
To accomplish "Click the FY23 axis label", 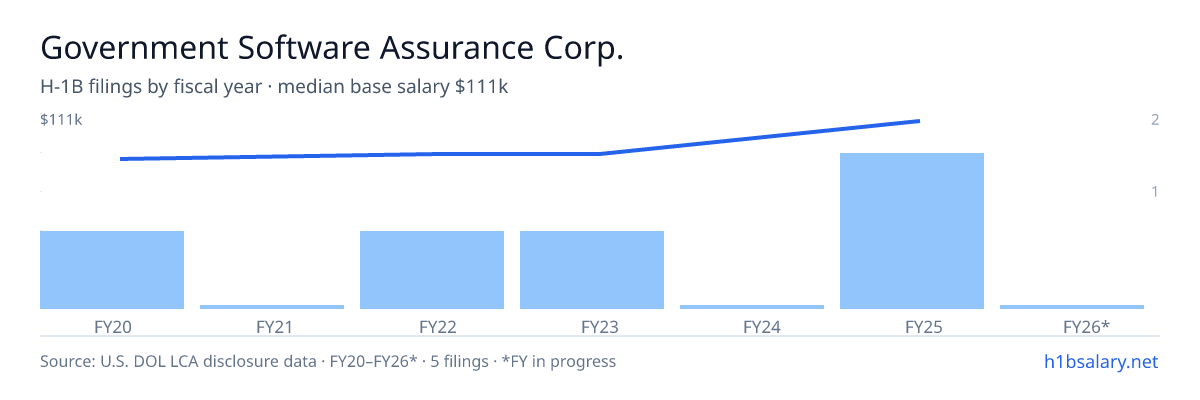I will tap(592, 326).
